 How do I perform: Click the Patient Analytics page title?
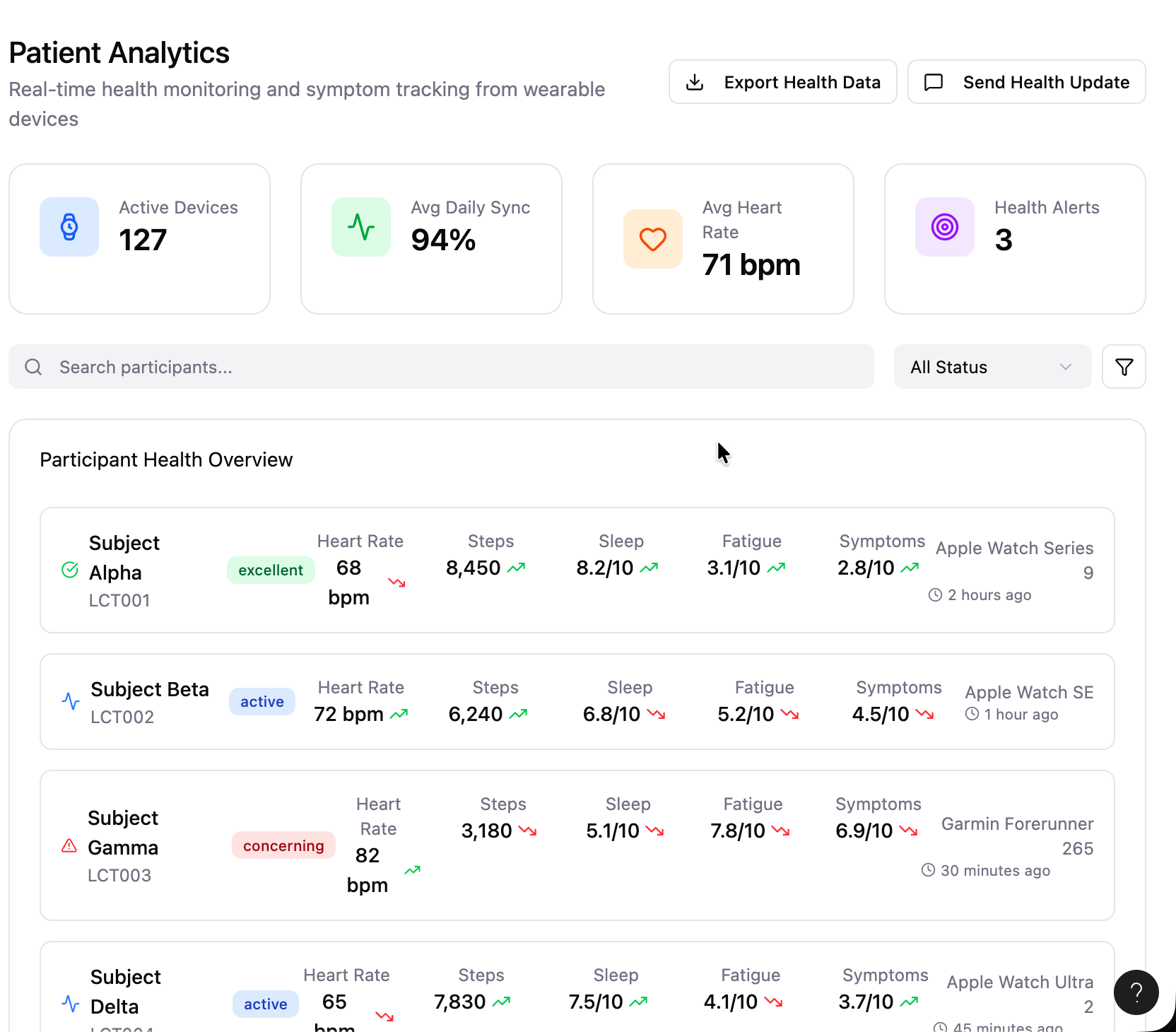click(x=119, y=53)
